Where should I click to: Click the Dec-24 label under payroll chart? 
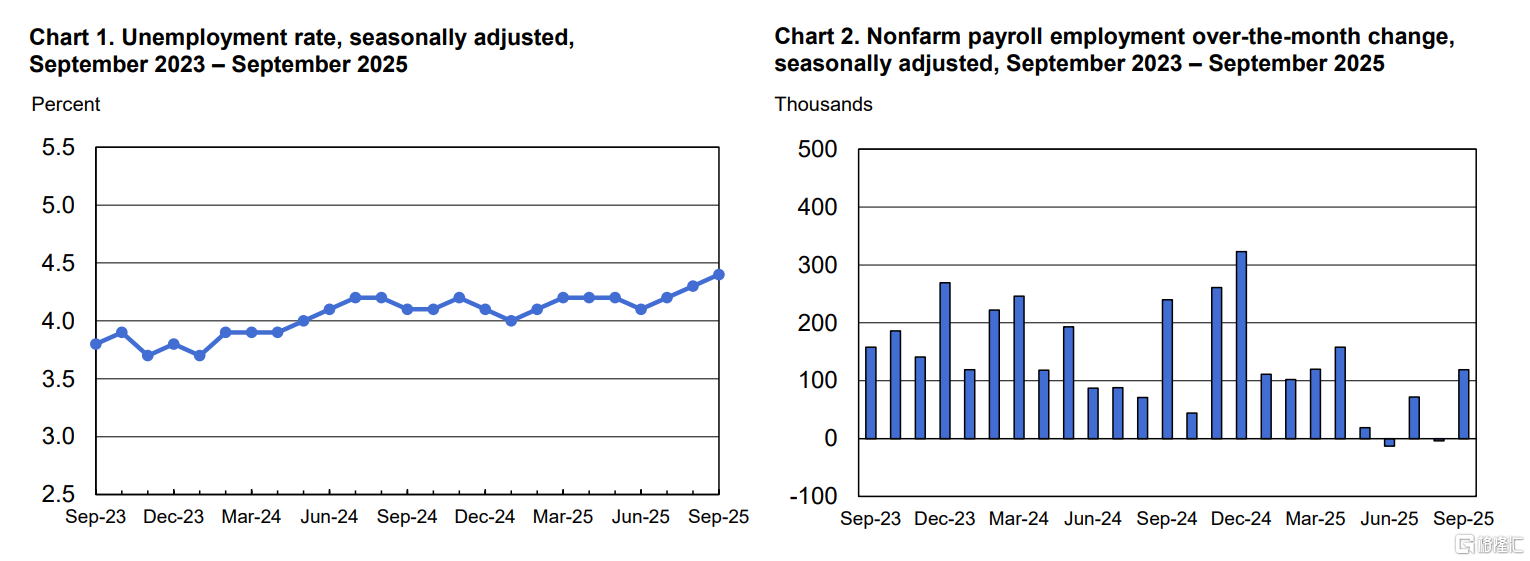pos(1241,519)
